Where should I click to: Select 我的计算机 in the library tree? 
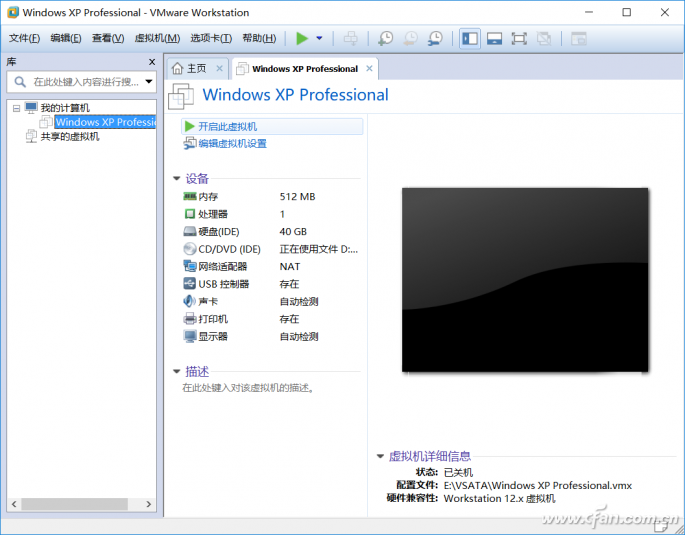[65, 108]
